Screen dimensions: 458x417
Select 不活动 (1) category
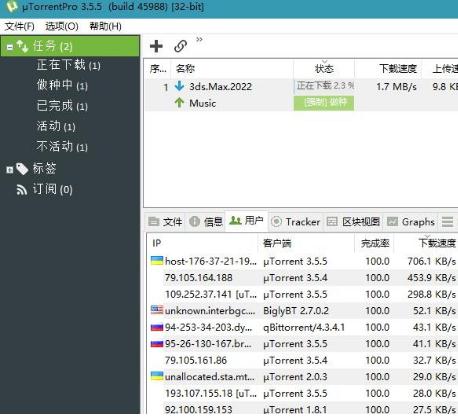62,146
